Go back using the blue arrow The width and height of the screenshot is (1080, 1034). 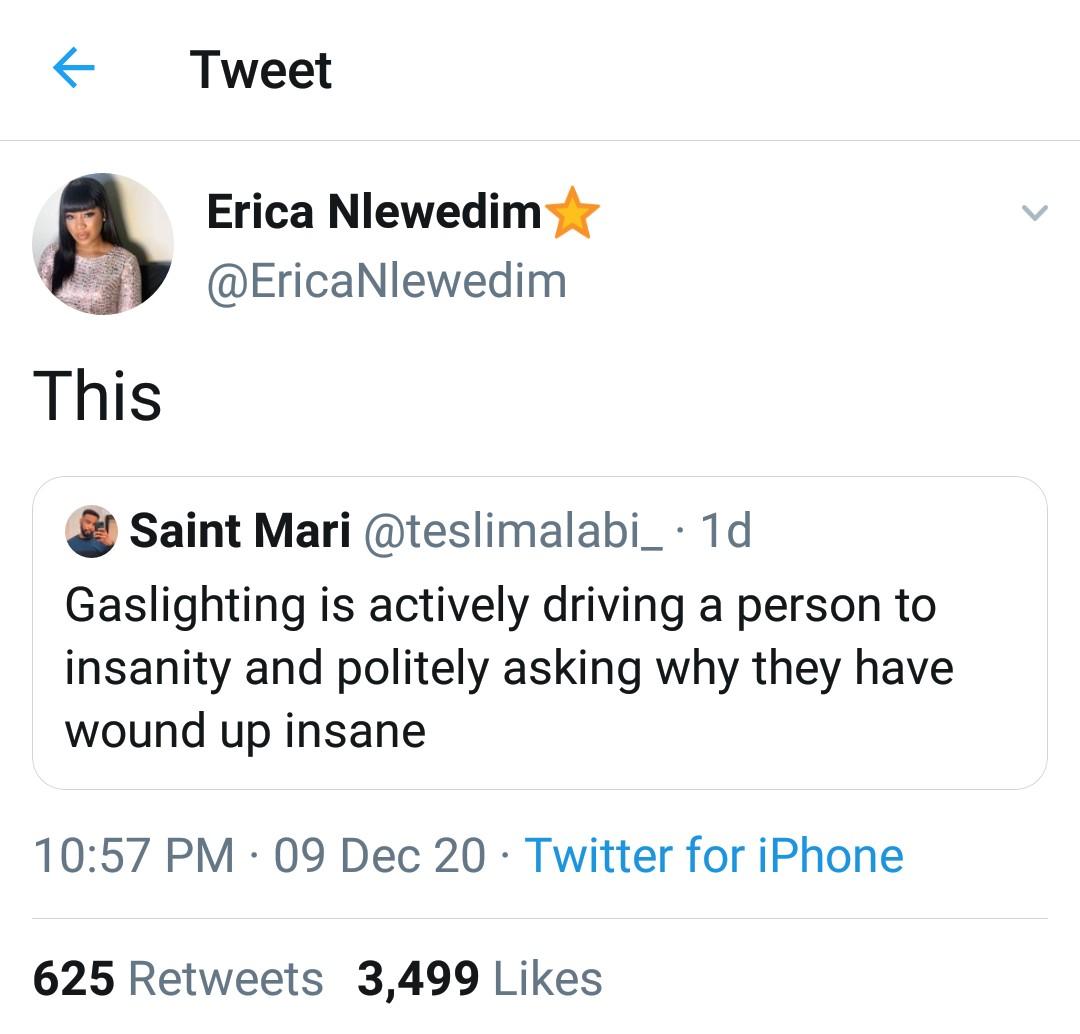coord(73,69)
